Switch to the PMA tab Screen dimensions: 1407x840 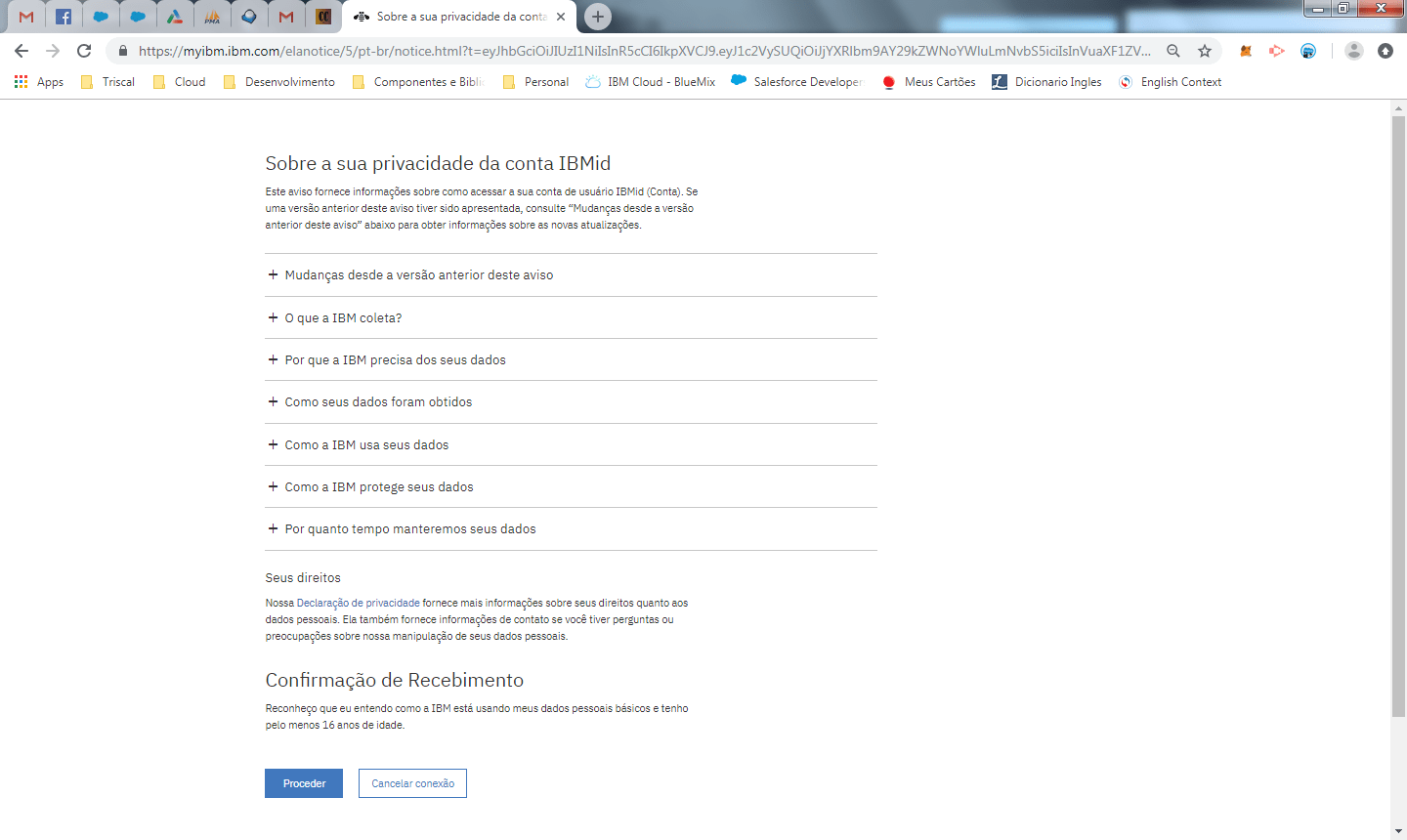click(212, 17)
